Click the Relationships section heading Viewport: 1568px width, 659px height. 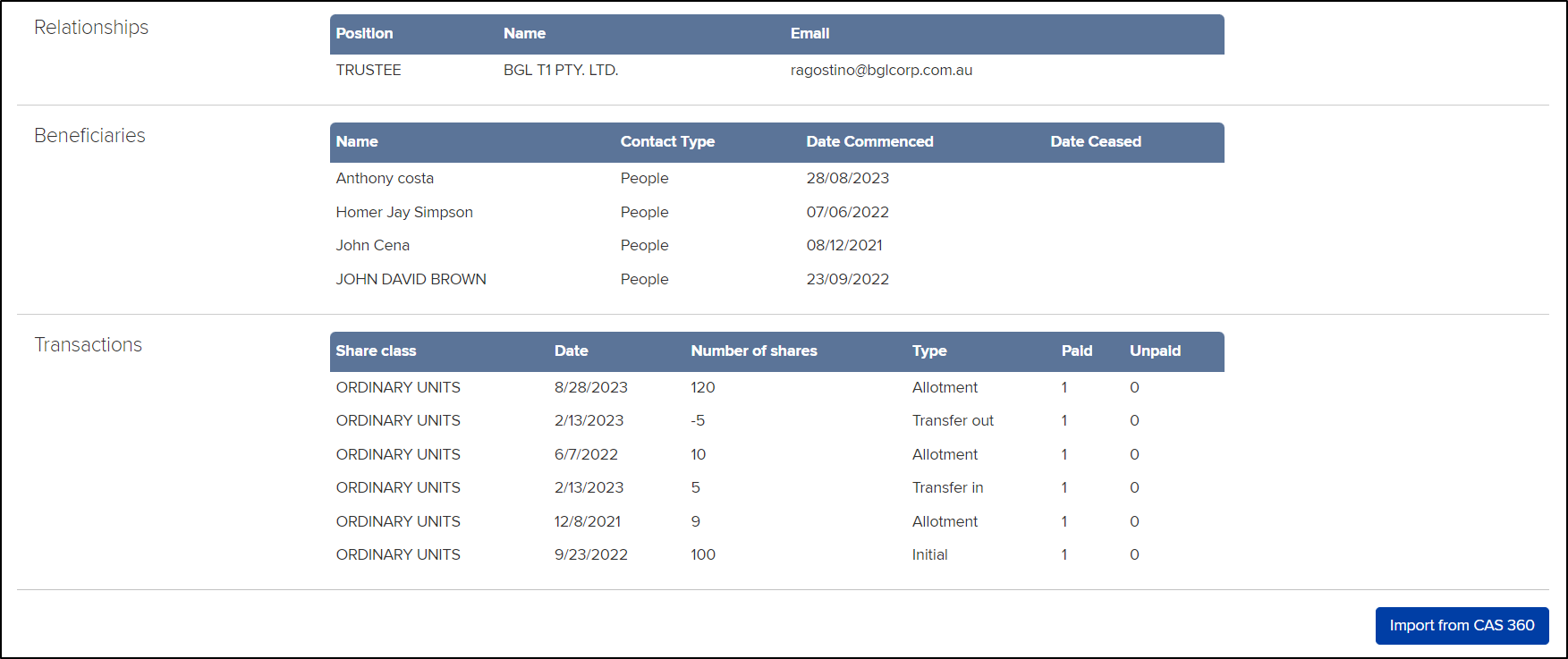tap(91, 28)
